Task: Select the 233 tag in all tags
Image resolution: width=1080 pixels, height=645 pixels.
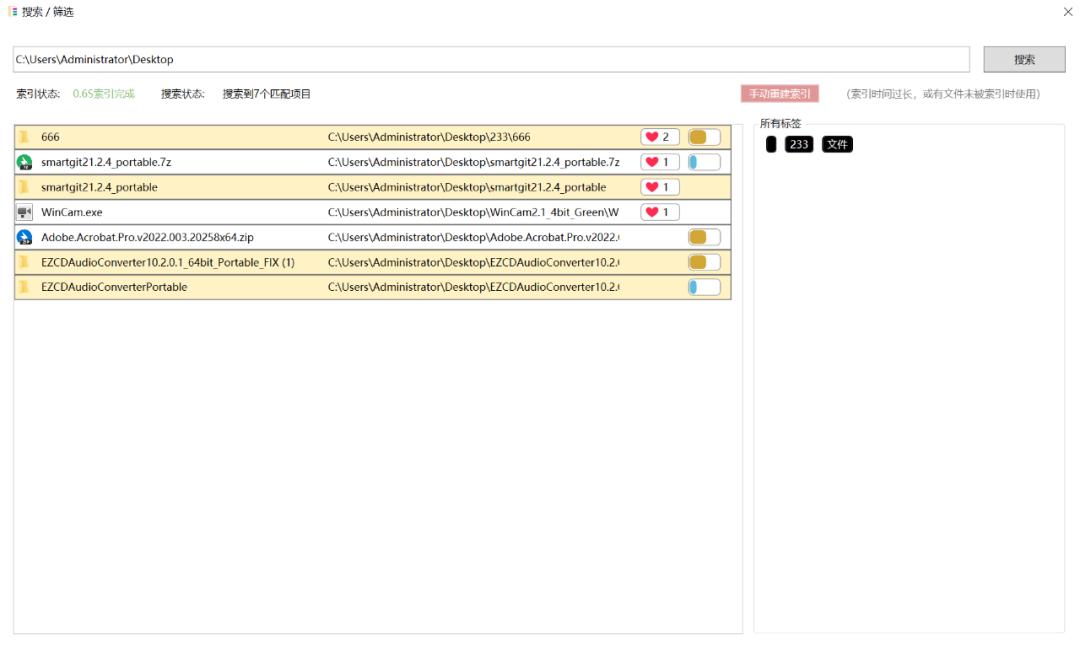Action: (x=799, y=145)
